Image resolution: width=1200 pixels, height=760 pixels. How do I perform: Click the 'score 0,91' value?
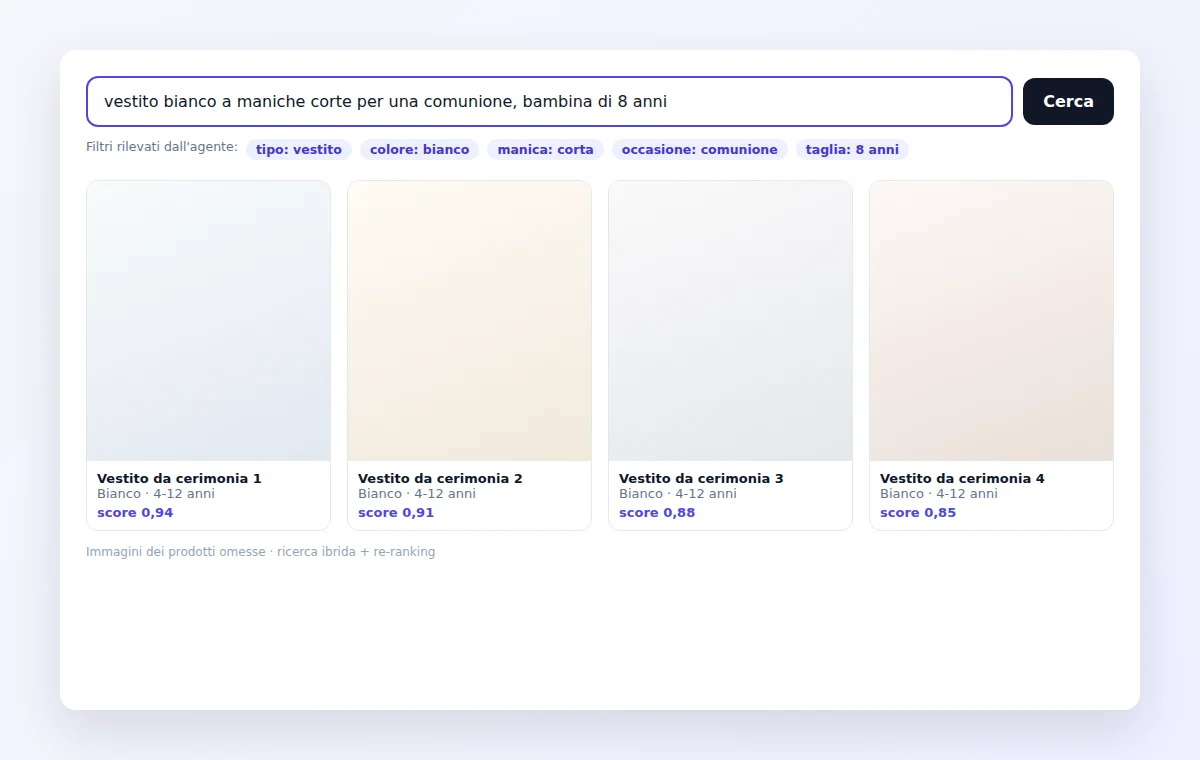pos(396,513)
